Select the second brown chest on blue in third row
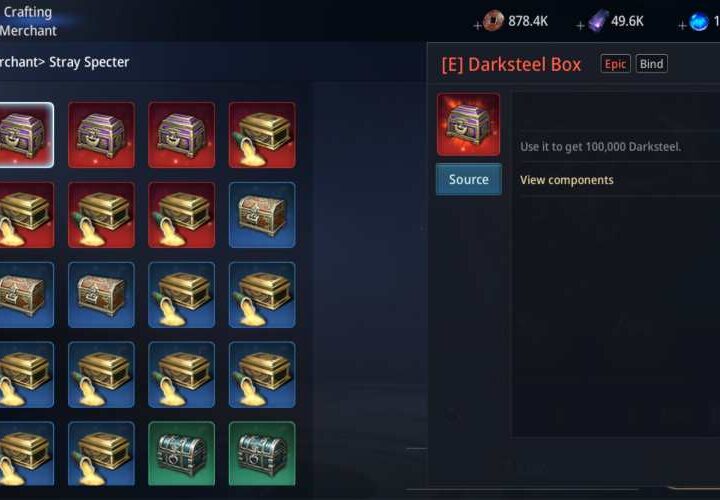Viewport: 720px width, 500px height. [x=101, y=294]
